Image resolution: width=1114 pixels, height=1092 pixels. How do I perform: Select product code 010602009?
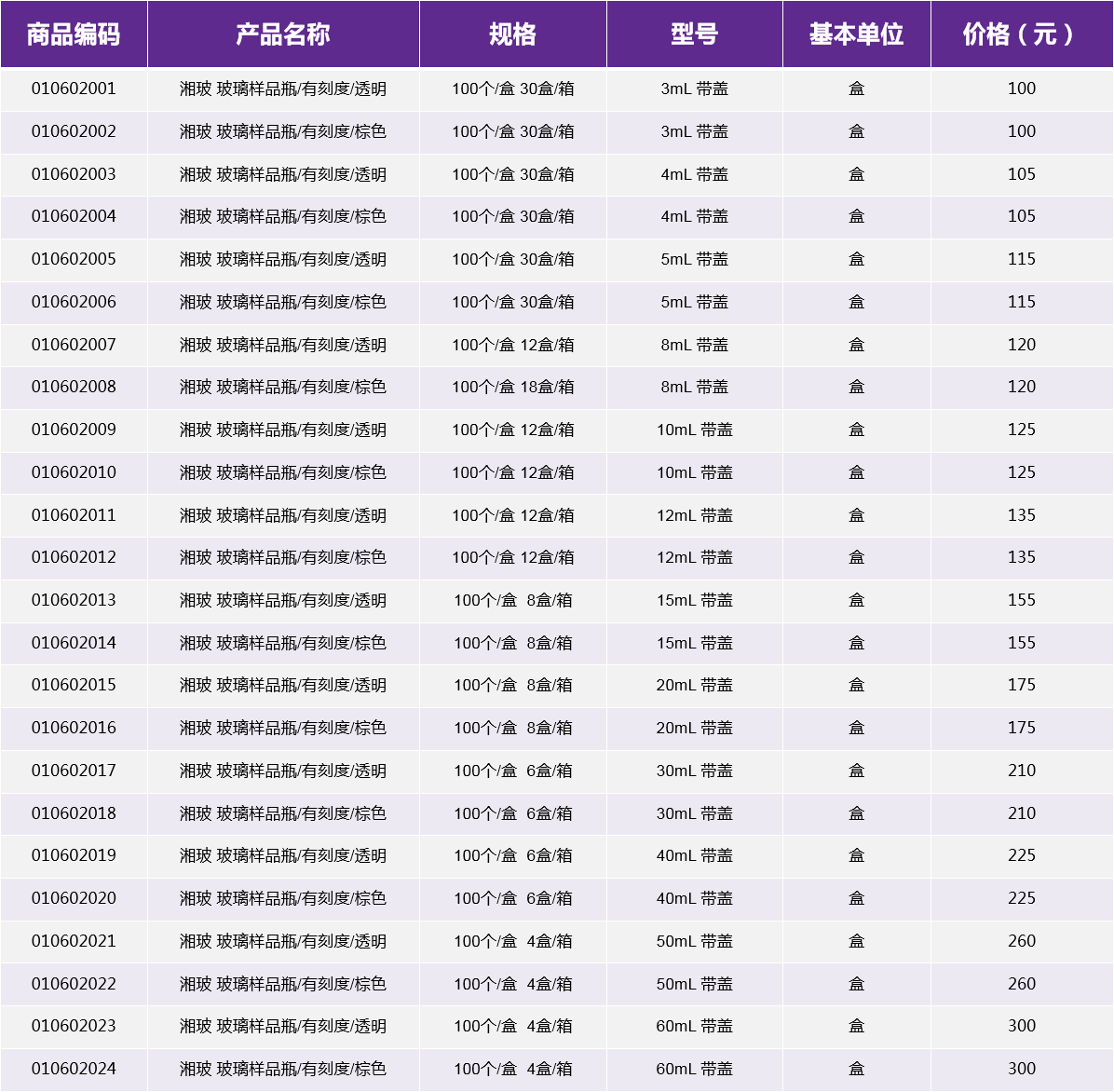[x=74, y=430]
